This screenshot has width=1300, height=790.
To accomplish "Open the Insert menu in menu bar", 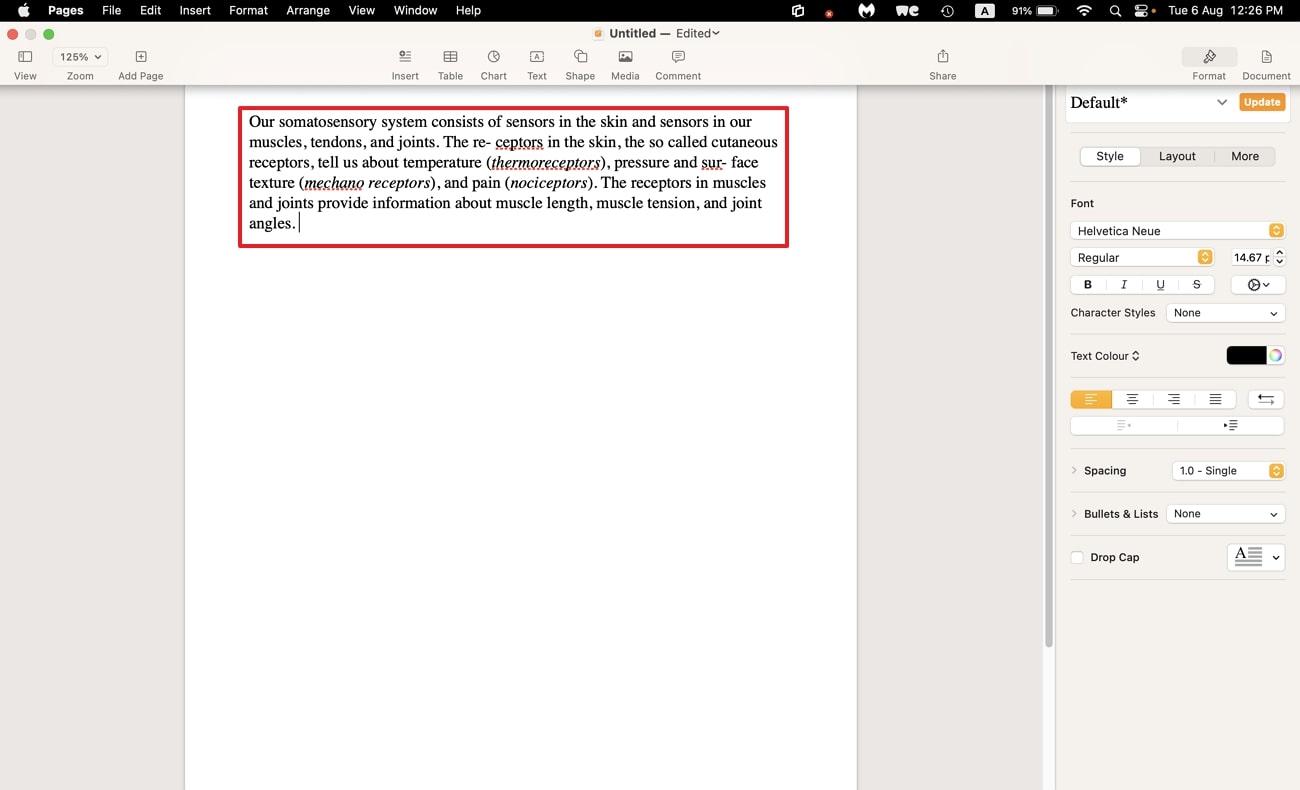I will (x=195, y=10).
